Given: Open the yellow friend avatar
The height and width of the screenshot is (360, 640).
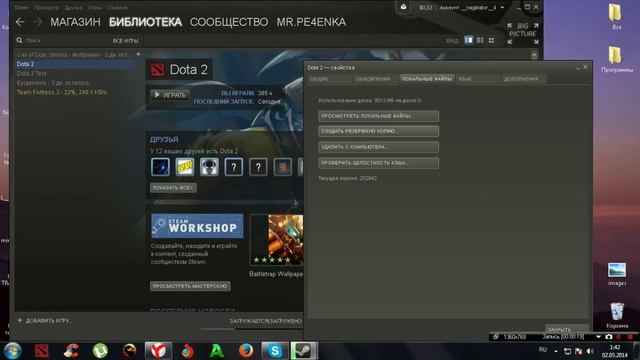Looking at the screenshot, I should click(x=184, y=167).
